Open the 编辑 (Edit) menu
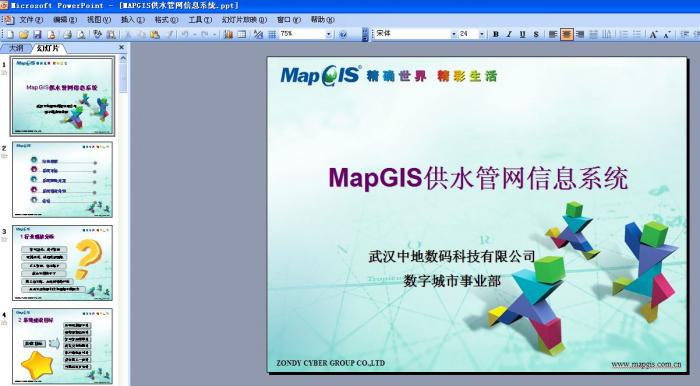The height and width of the screenshot is (386, 700). click(65, 20)
